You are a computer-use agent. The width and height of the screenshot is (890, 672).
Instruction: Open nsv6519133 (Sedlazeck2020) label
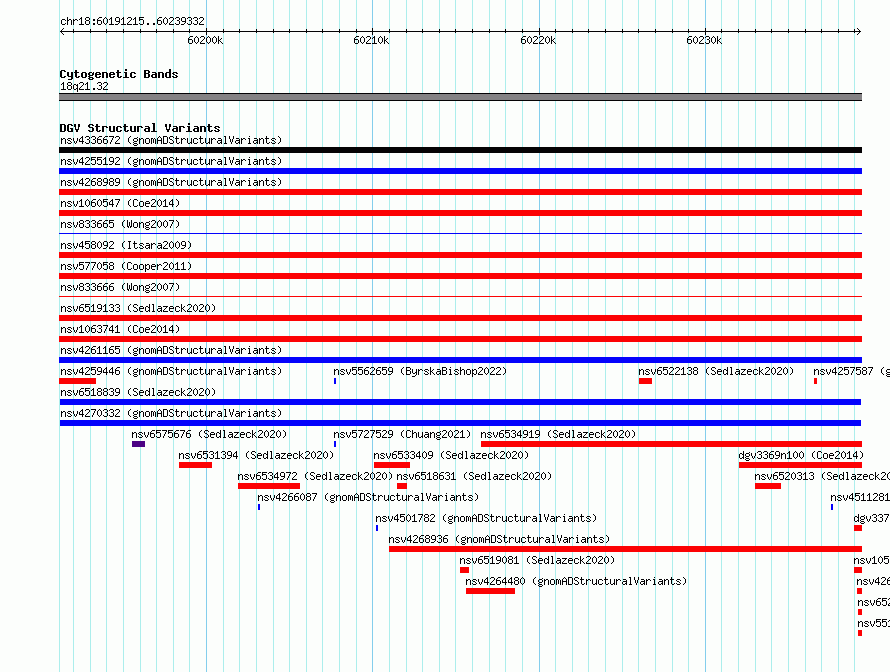(x=138, y=308)
